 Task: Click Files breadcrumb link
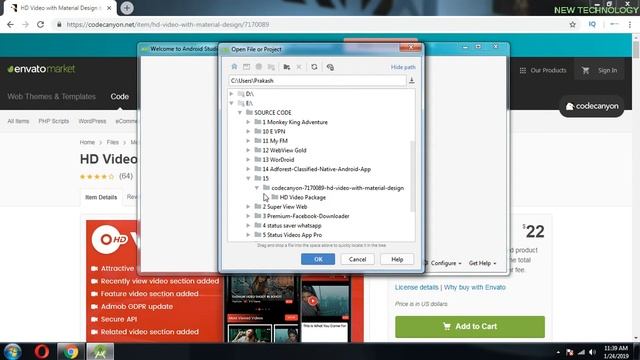point(113,142)
